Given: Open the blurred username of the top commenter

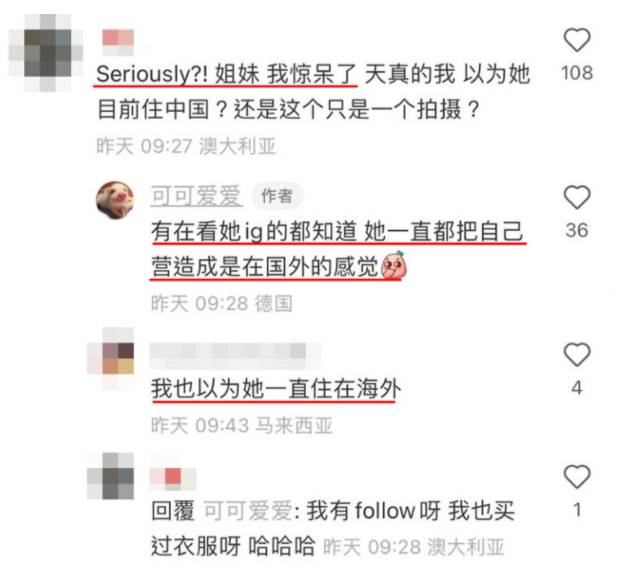Looking at the screenshot, I should (x=118, y=42).
